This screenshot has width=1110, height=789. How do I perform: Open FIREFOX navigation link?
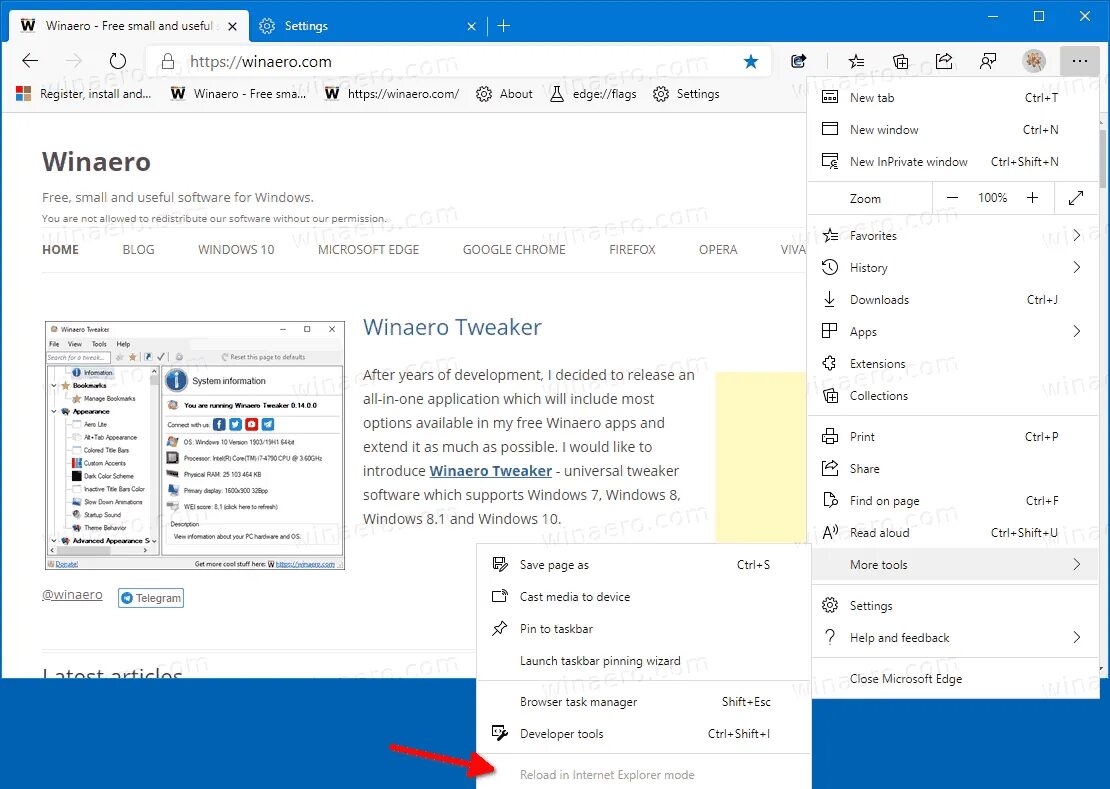tap(632, 250)
